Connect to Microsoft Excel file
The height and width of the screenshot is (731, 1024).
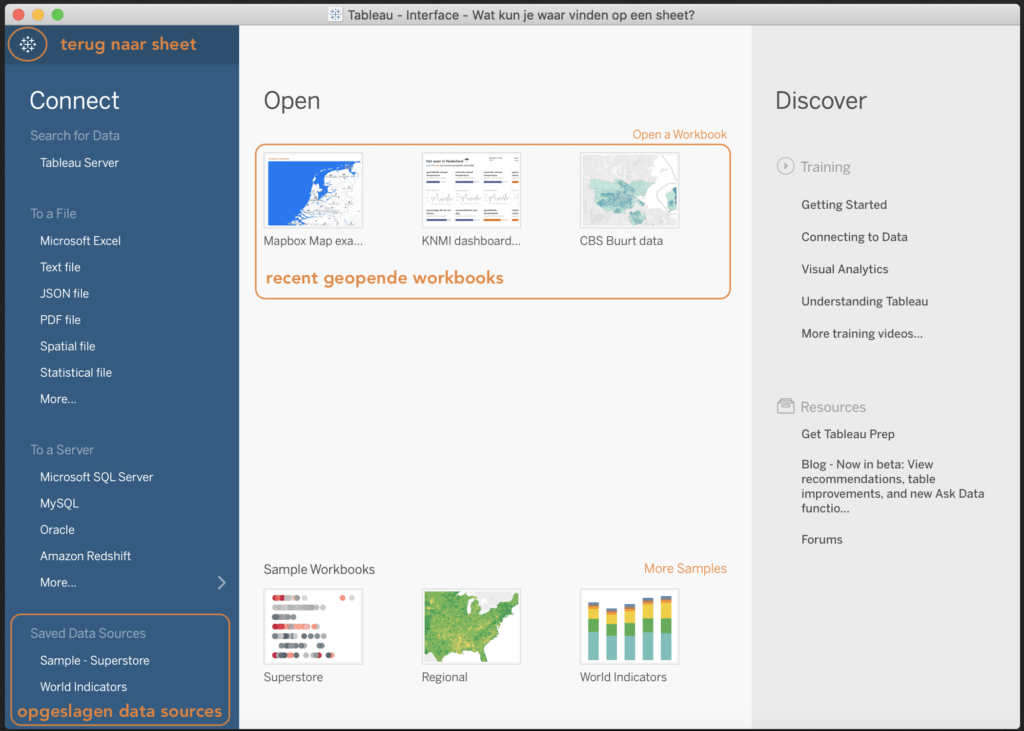point(80,240)
